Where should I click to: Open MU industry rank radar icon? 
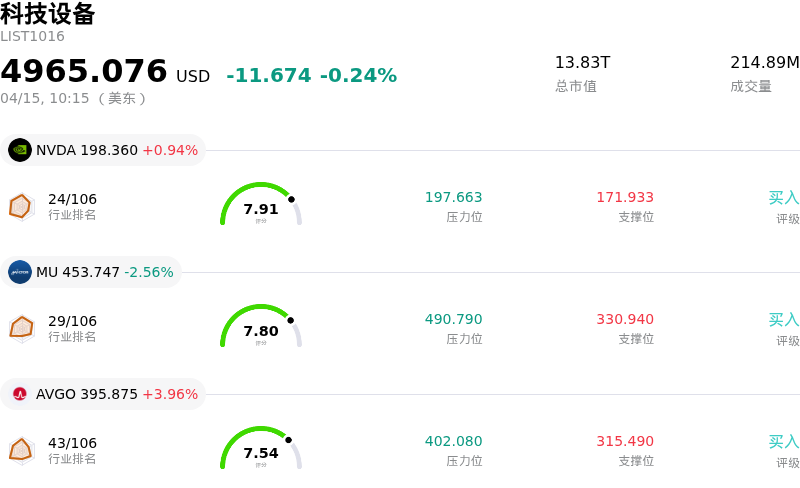21,328
